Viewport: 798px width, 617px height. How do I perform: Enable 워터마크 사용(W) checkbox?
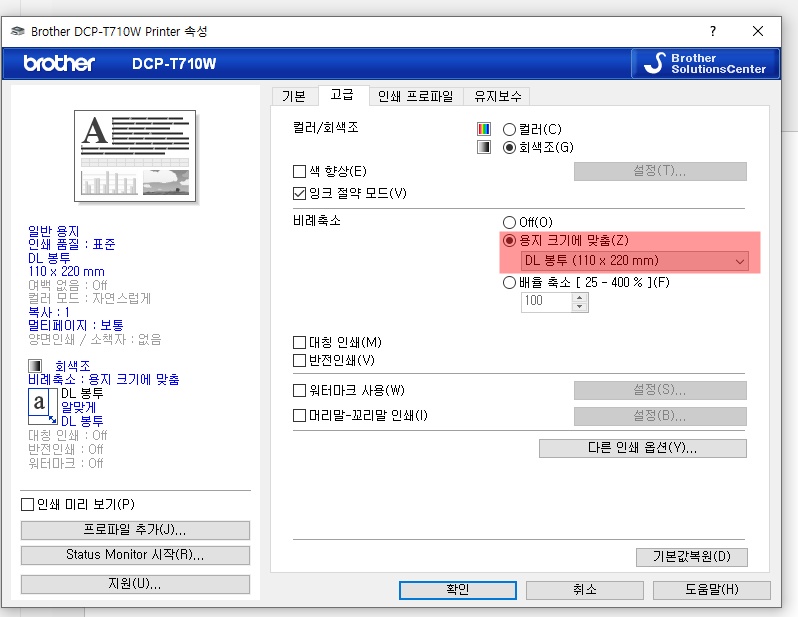299,390
